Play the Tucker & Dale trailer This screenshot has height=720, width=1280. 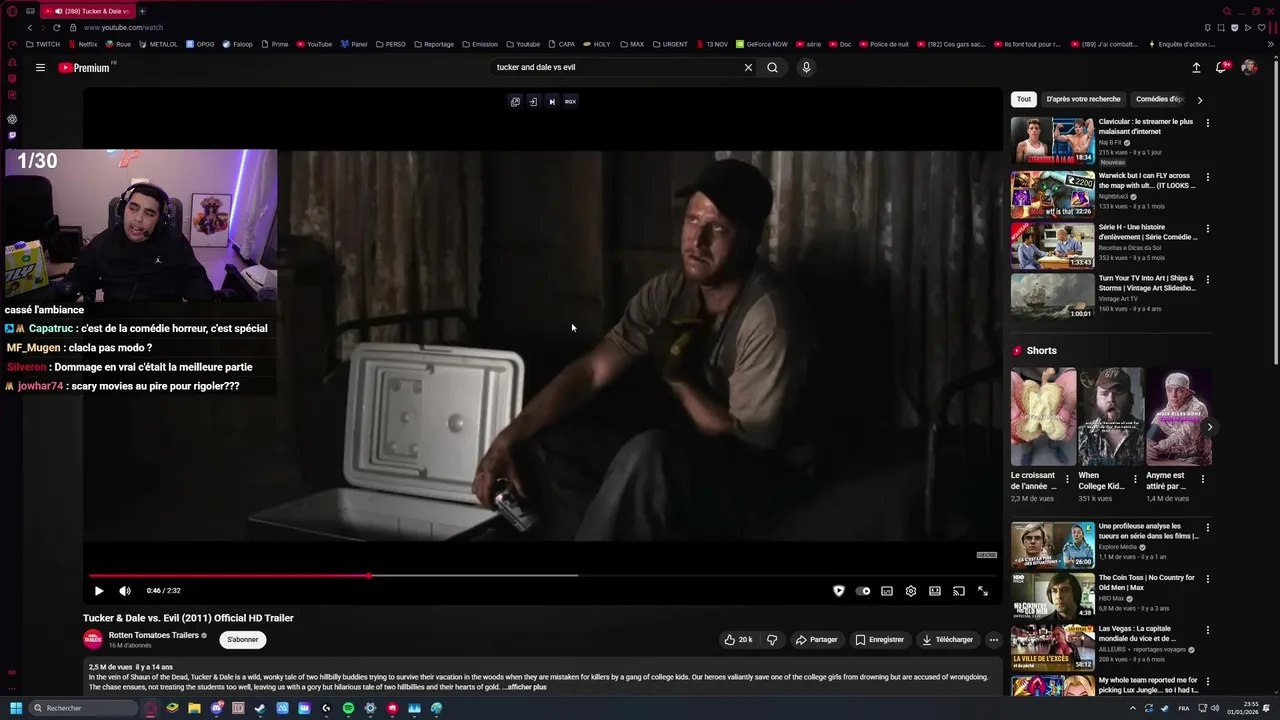click(x=99, y=591)
